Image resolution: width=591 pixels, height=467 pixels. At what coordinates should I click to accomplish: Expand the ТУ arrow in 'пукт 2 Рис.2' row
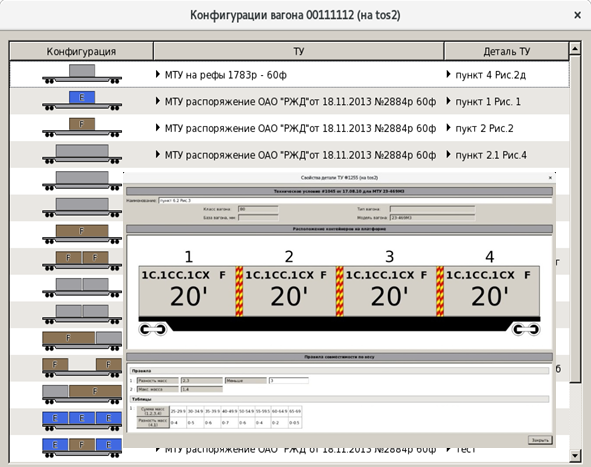(x=158, y=128)
